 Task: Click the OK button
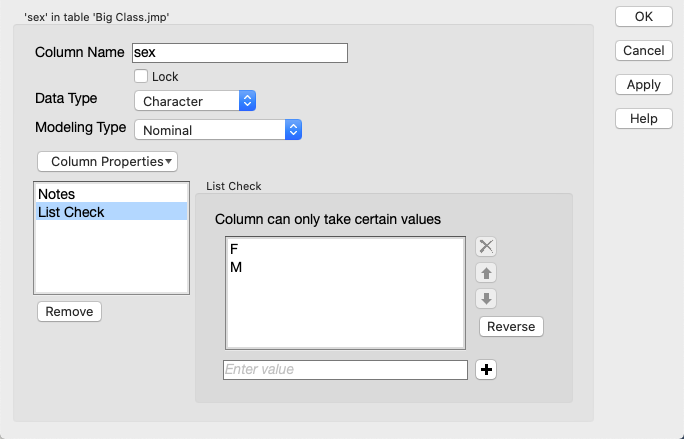pos(644,17)
